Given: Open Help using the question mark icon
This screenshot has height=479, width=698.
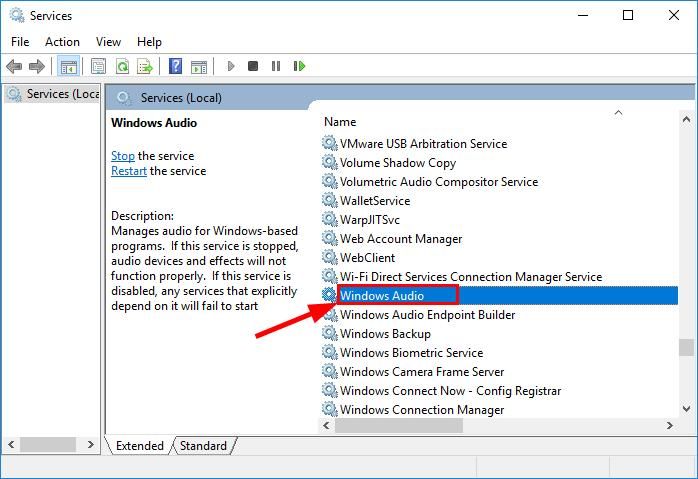Looking at the screenshot, I should (x=175, y=67).
